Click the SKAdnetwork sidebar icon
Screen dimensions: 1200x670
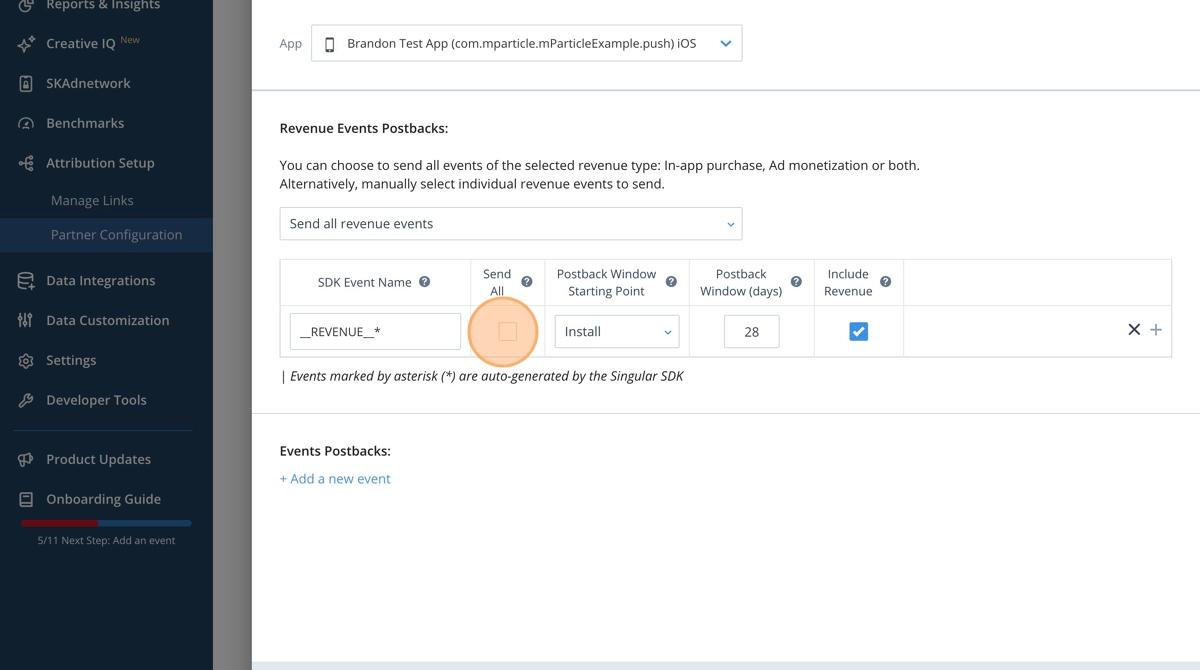[x=26, y=84]
